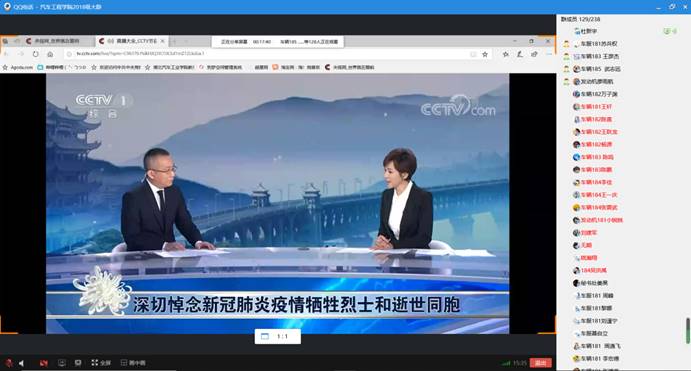Go to browser home icon
Viewport: 691px width, 371px height.
[50, 54]
